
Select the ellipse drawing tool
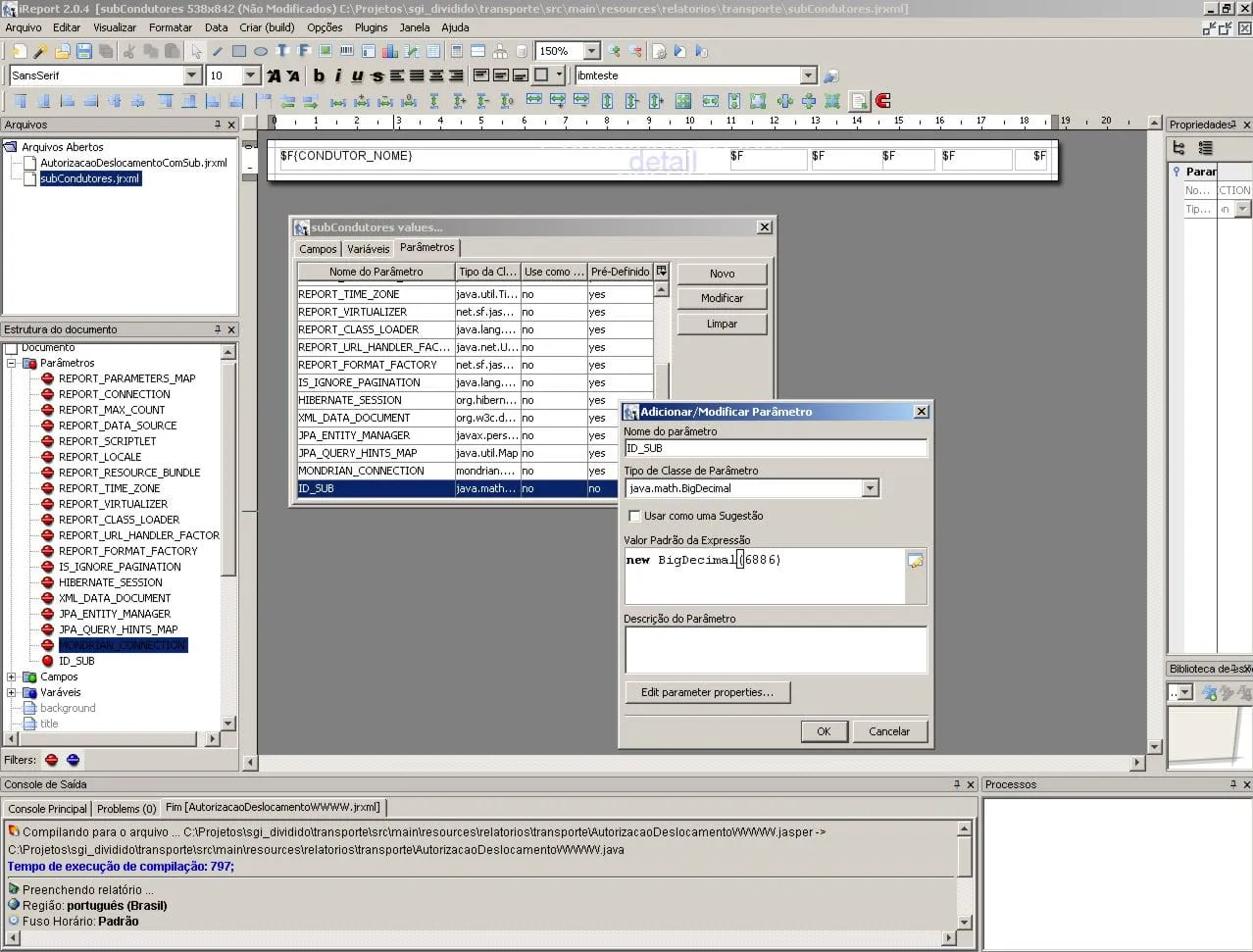pos(261,51)
